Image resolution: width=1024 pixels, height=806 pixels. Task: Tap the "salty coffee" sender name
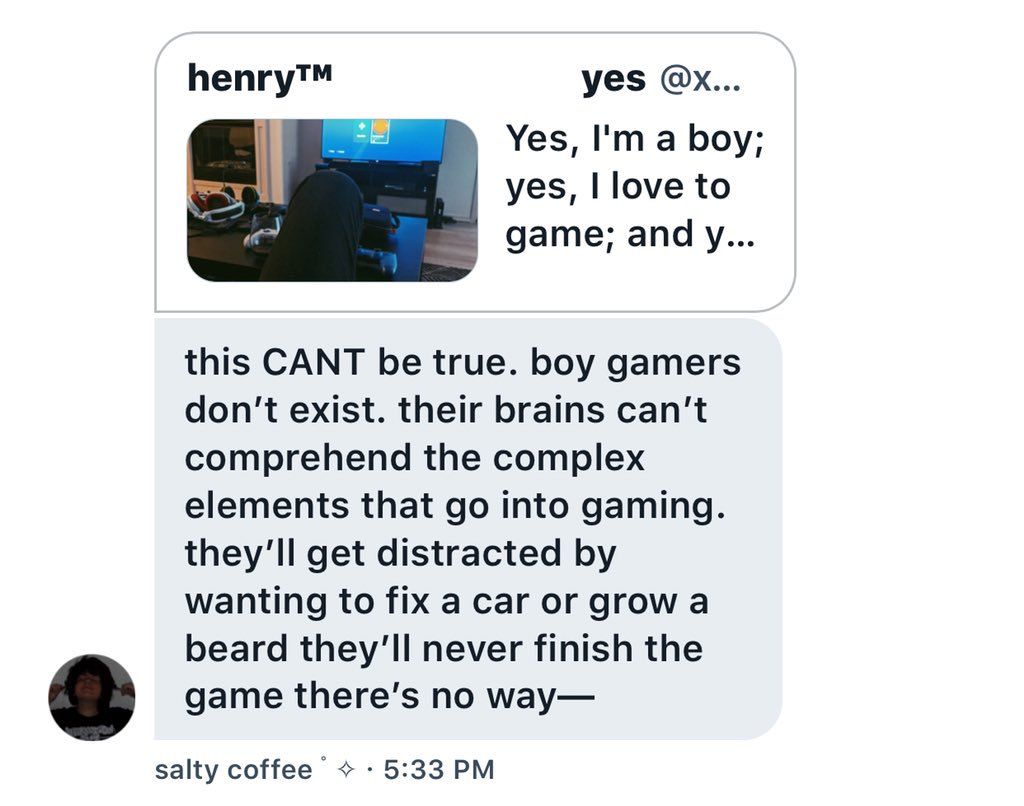point(233,769)
